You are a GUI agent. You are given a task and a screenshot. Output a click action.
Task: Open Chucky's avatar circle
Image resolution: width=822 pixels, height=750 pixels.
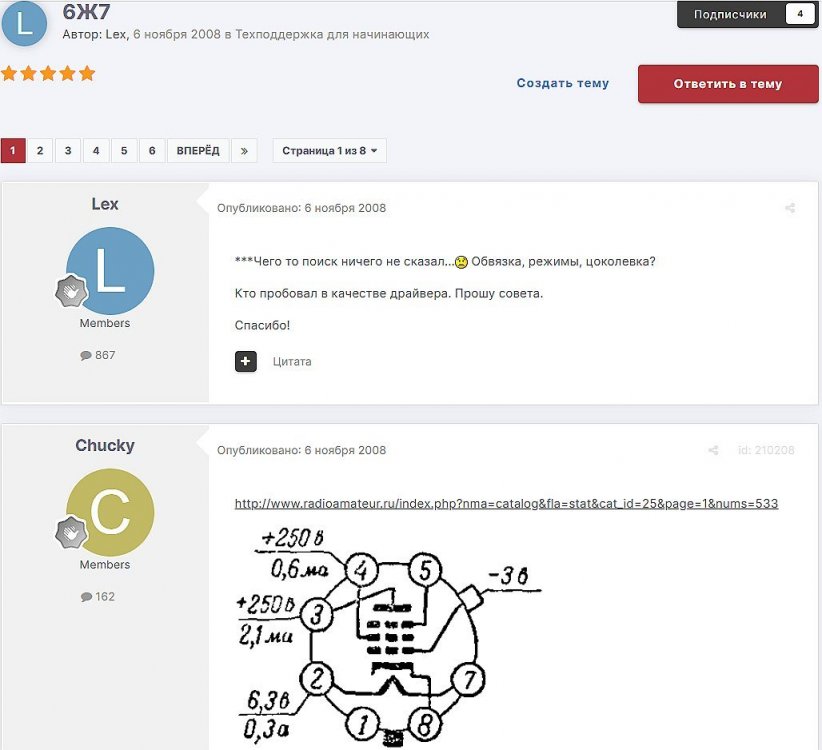tap(110, 512)
